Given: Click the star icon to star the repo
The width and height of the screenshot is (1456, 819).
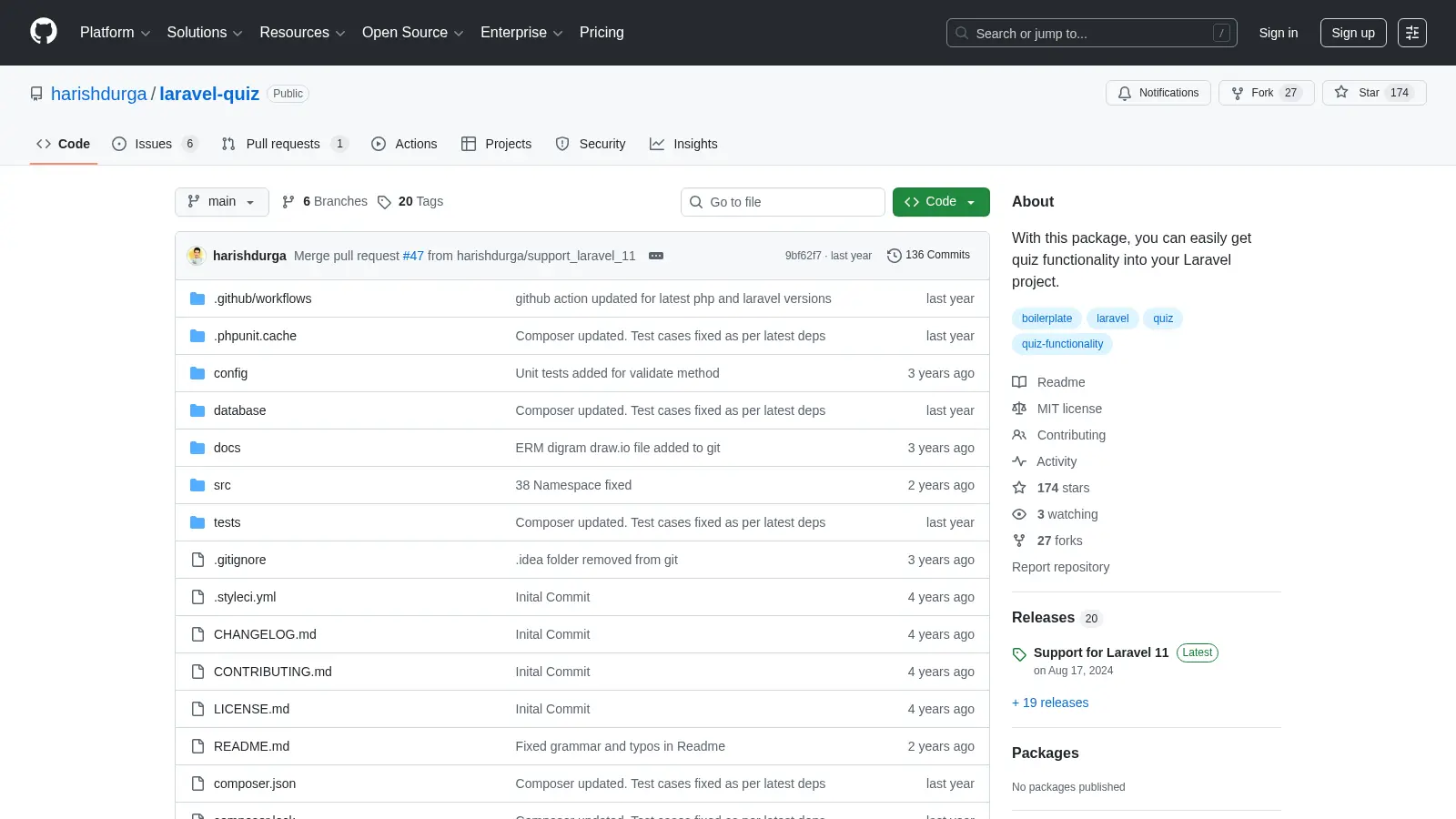Looking at the screenshot, I should (1341, 92).
